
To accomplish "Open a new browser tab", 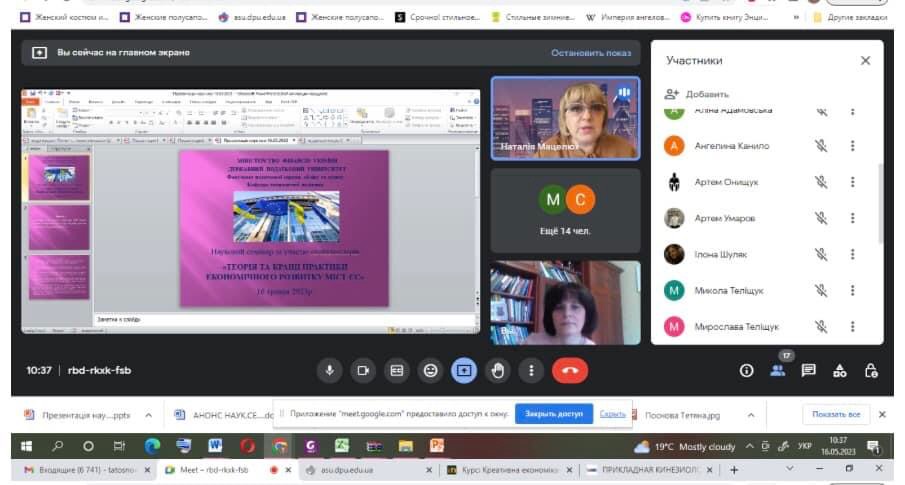I will pos(734,470).
